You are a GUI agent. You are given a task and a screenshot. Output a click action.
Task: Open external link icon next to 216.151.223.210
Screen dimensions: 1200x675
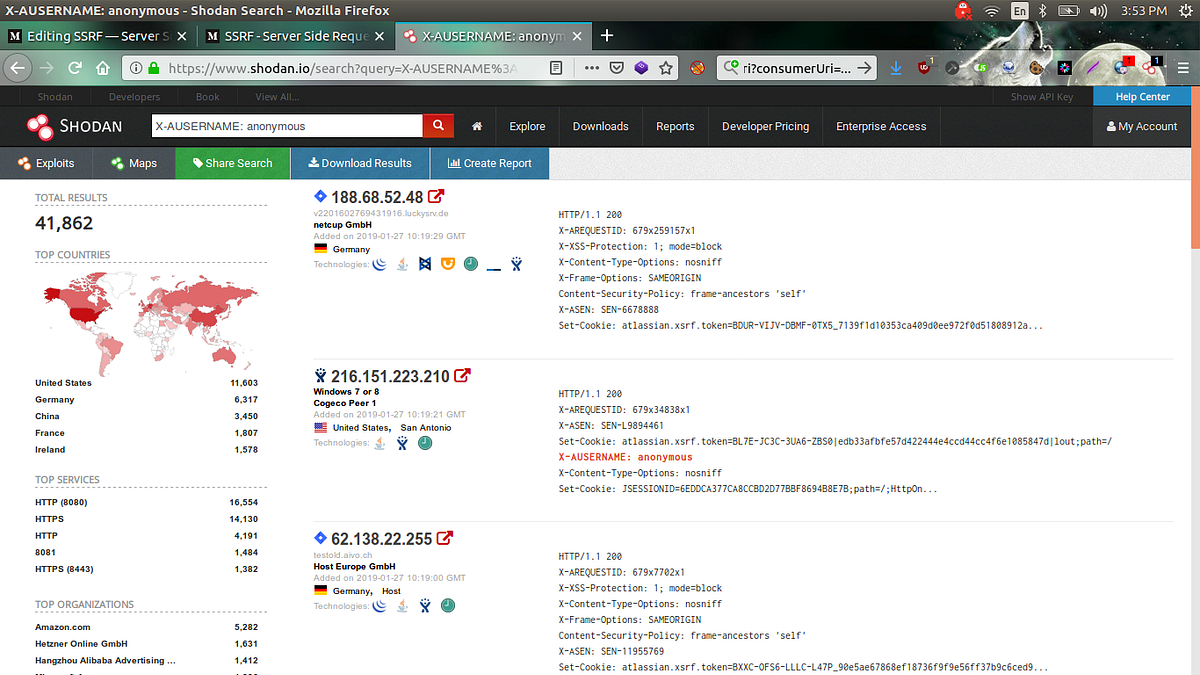click(x=462, y=376)
